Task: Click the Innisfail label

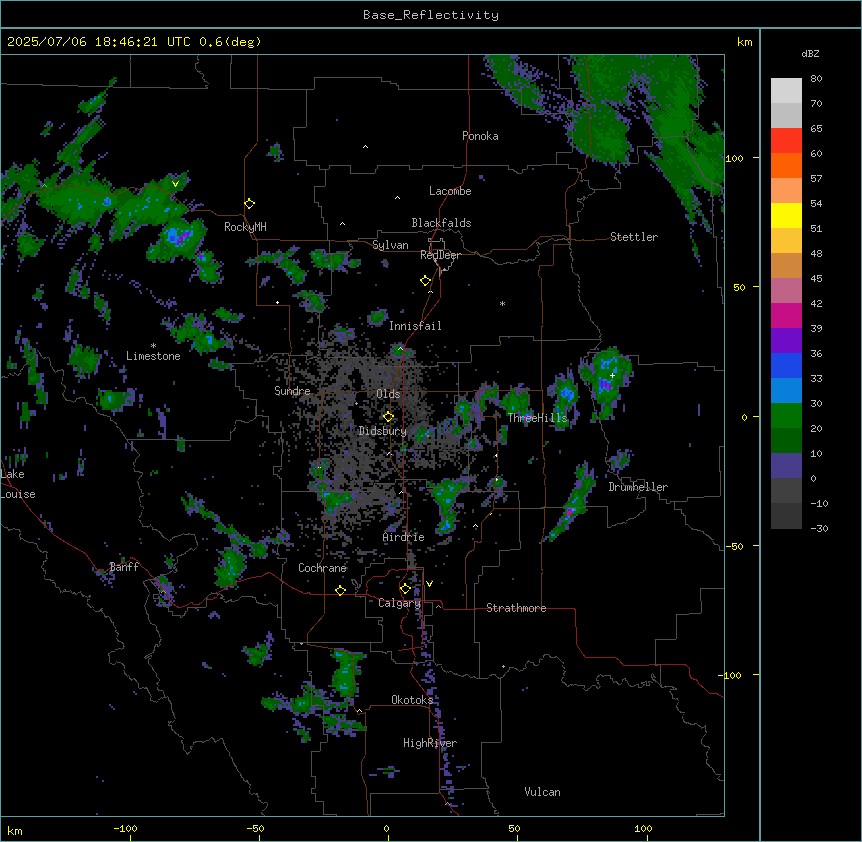Action: [x=415, y=326]
